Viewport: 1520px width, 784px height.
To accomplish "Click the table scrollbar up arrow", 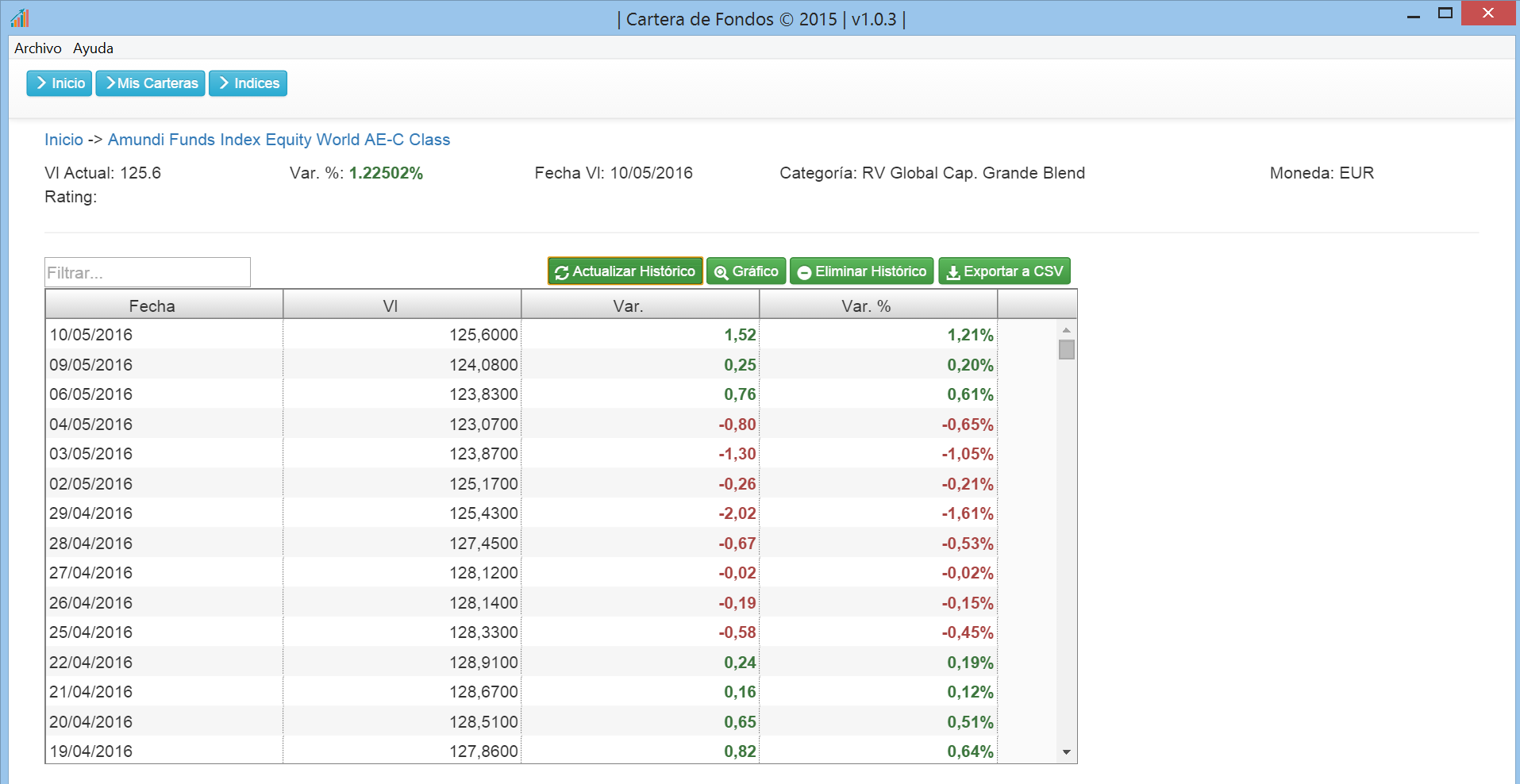I will point(1067,329).
